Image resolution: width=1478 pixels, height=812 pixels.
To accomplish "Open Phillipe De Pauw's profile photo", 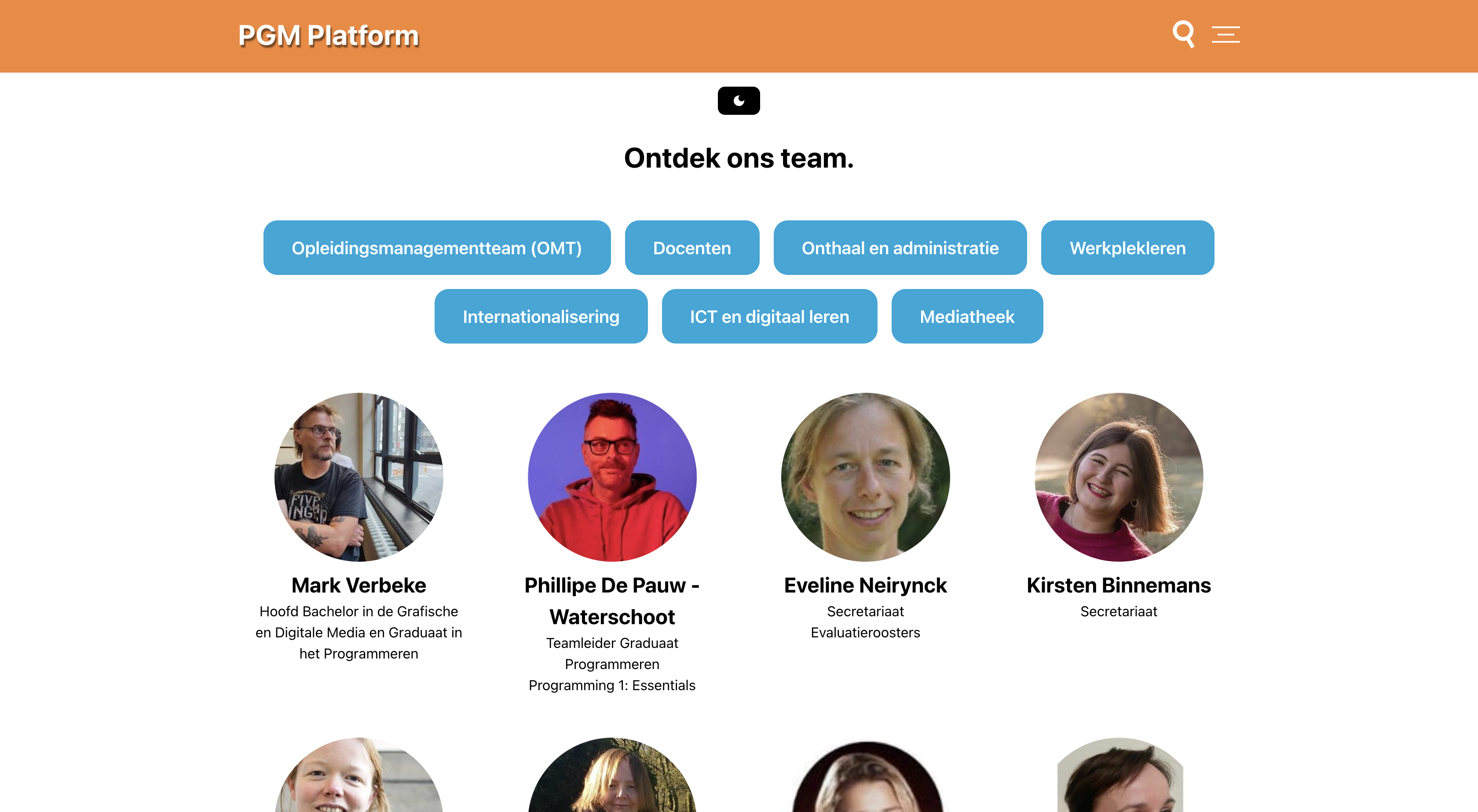I will tap(612, 477).
